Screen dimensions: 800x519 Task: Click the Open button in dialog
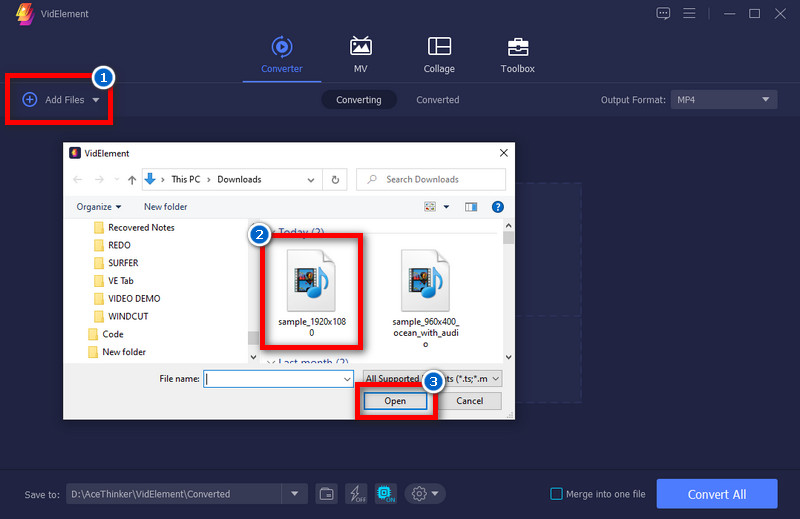coord(395,401)
